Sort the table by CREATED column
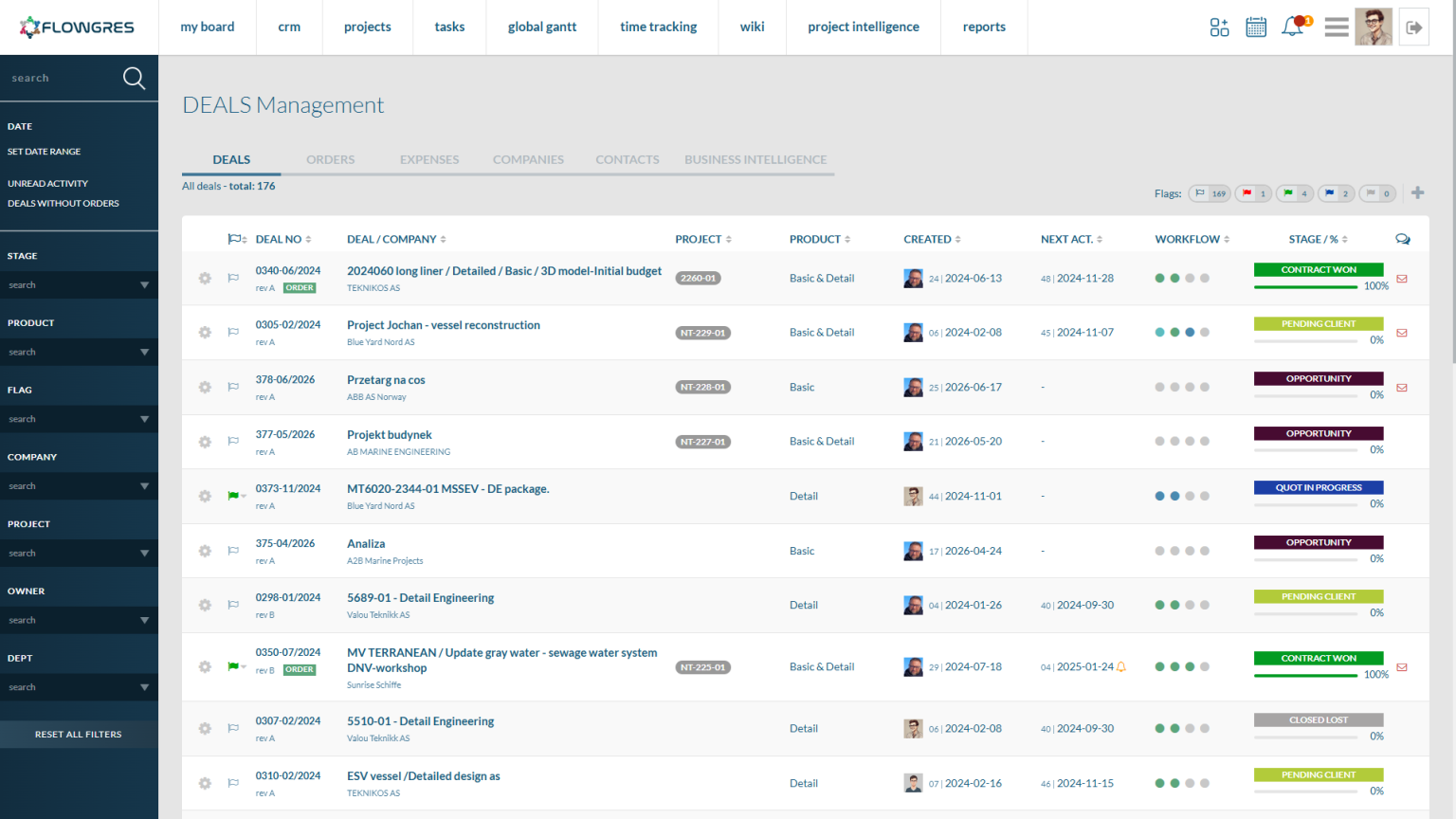 933,239
